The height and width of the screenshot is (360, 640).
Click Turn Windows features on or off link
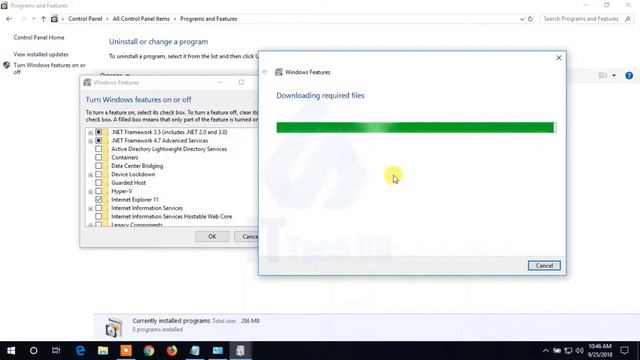49,68
